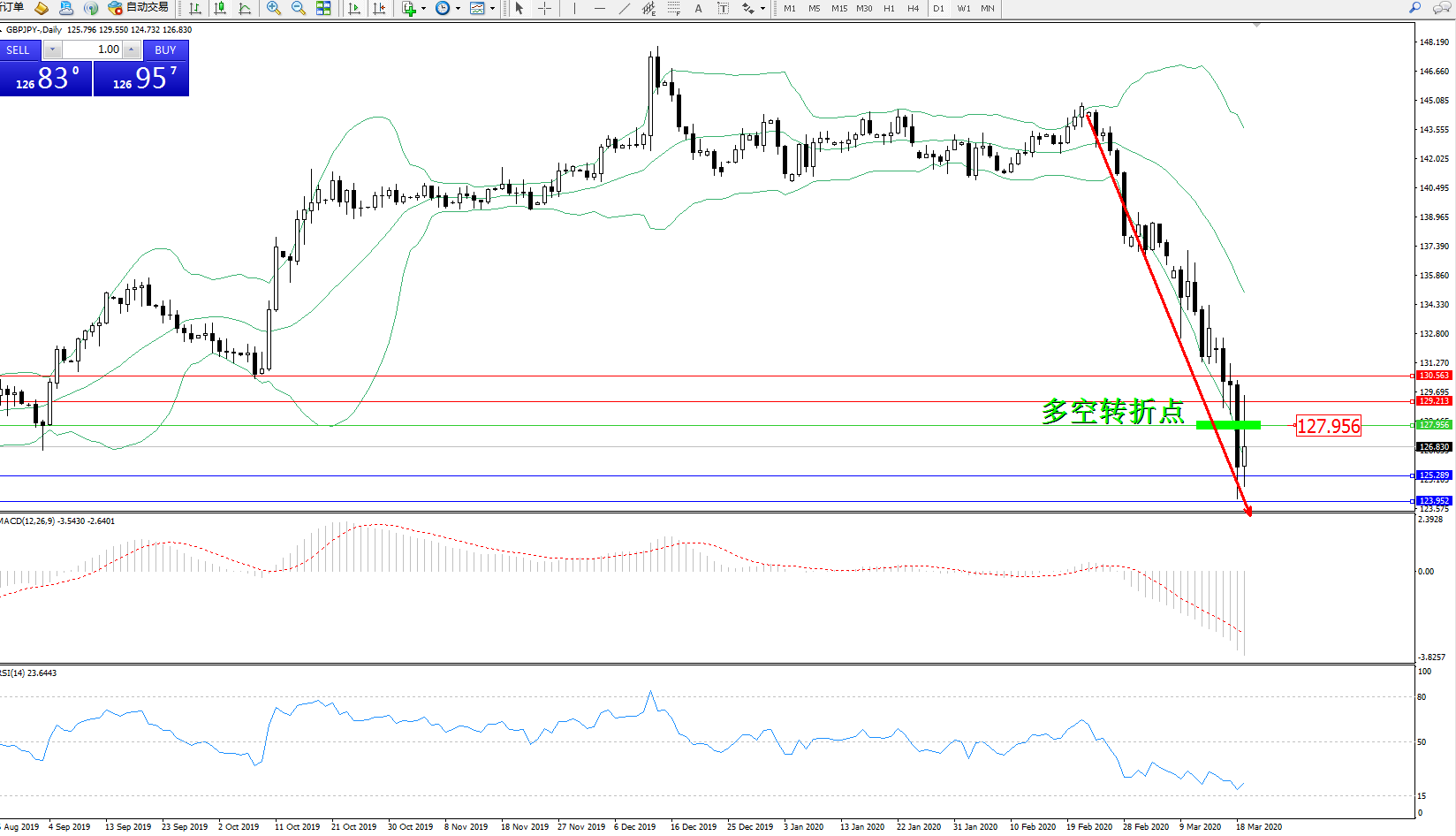This screenshot has height=836, width=1456.
Task: Switch to the H4 timeframe
Action: click(x=914, y=8)
